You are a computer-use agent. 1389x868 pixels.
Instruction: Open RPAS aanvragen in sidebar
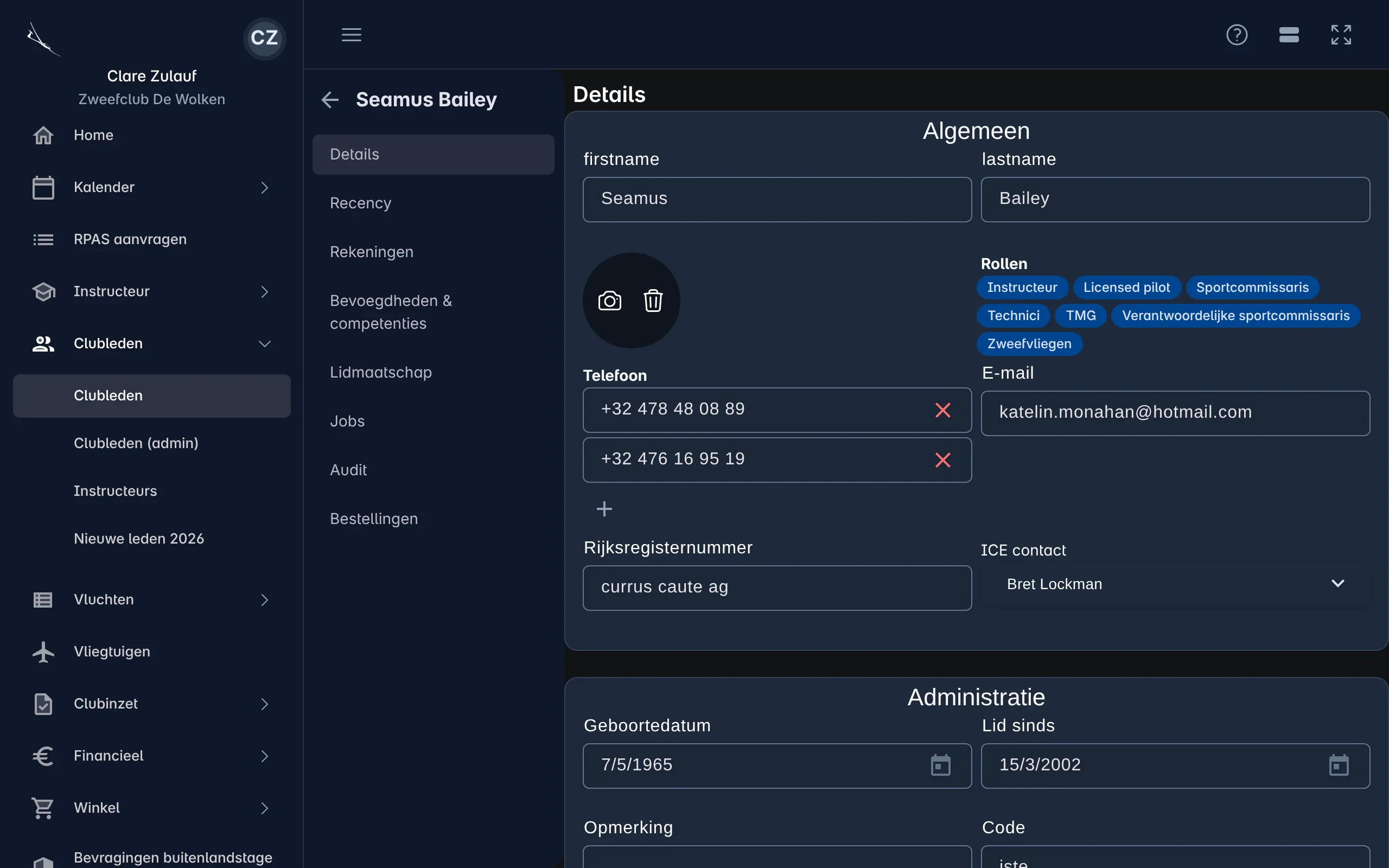point(151,239)
